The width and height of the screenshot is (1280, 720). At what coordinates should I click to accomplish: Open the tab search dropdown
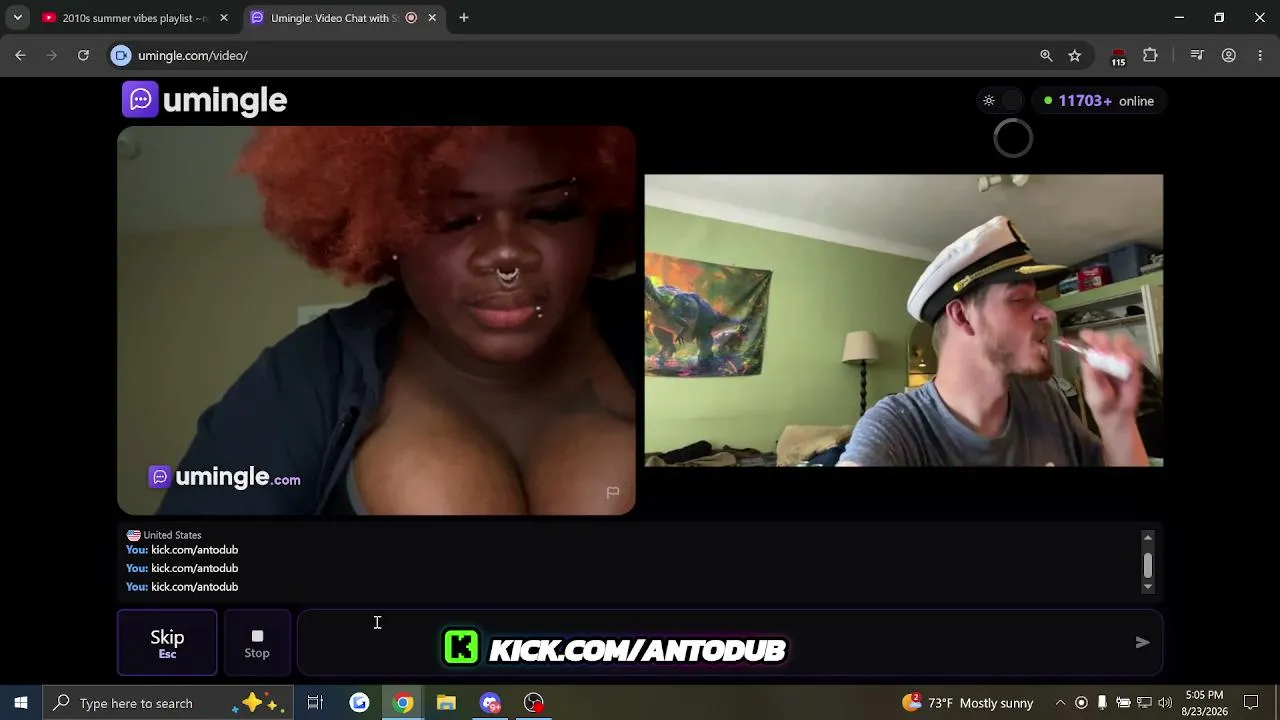17,18
